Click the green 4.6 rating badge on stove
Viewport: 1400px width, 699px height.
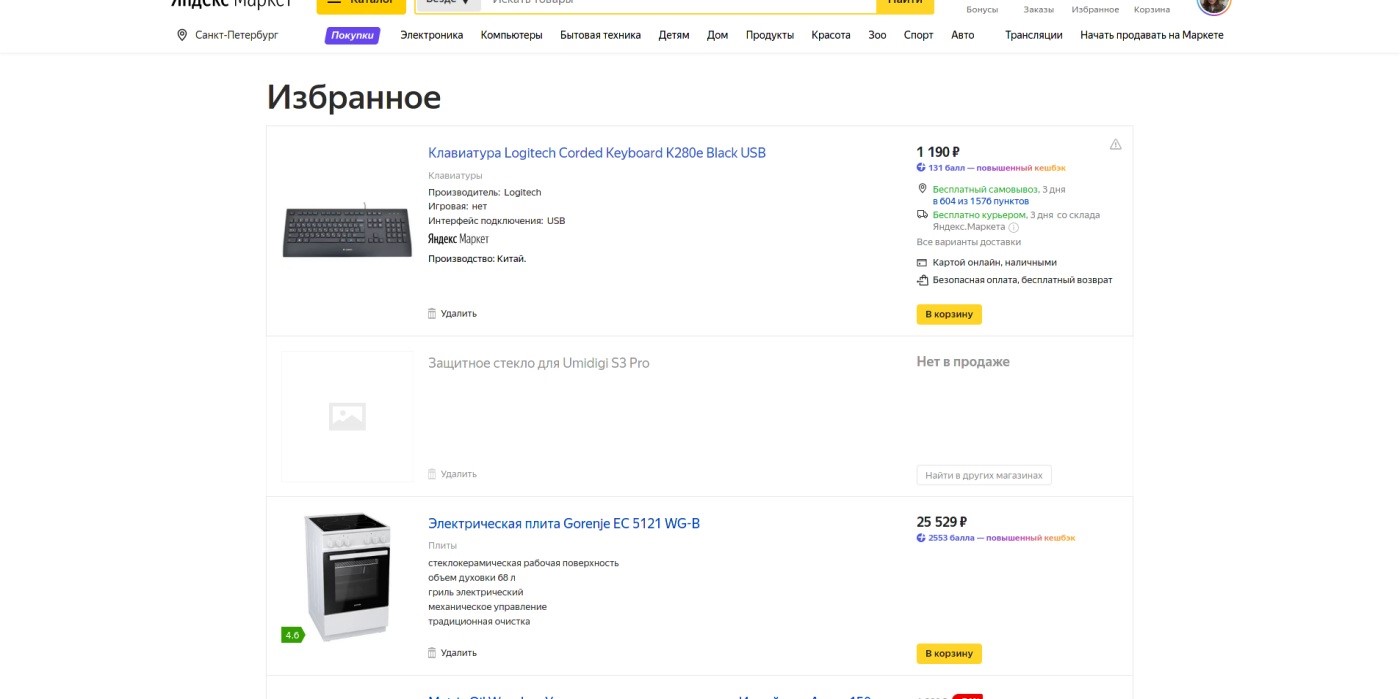click(292, 635)
